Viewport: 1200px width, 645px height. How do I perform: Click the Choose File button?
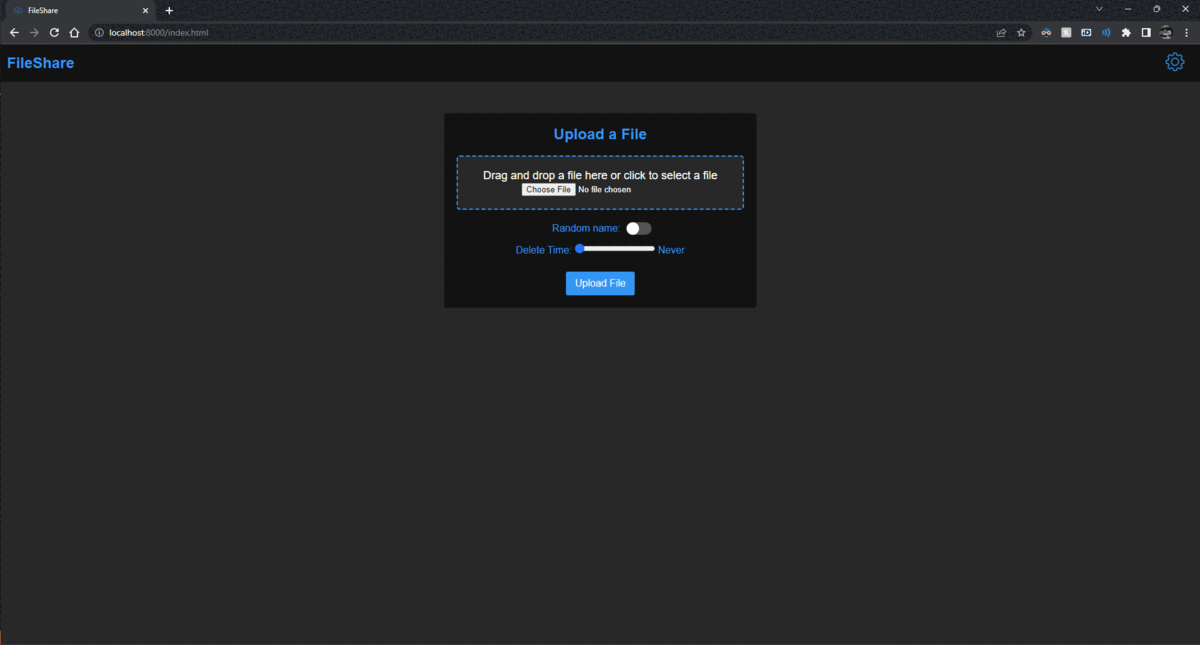pyautogui.click(x=547, y=189)
